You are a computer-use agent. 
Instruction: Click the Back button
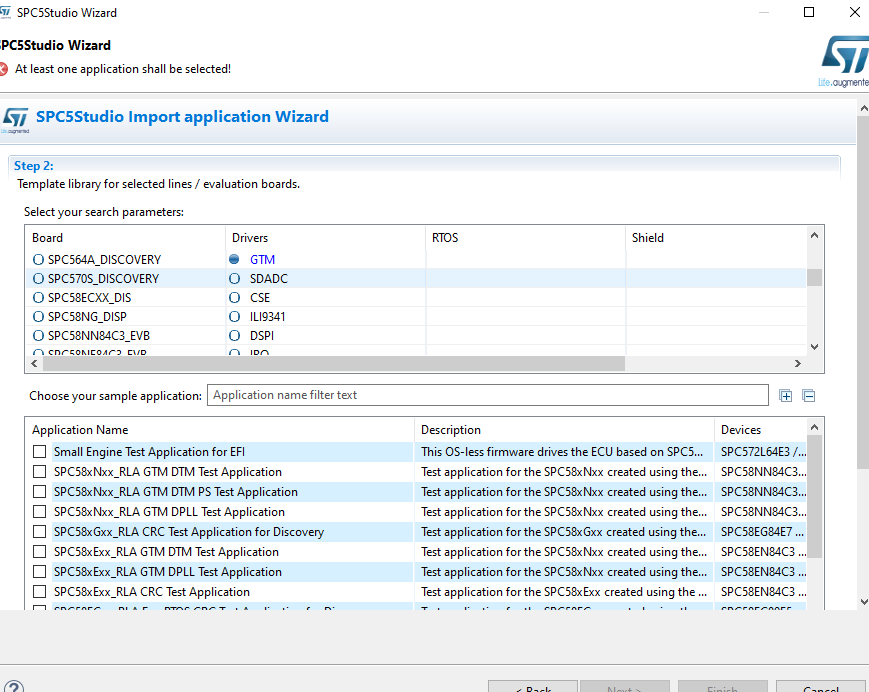[x=533, y=686]
